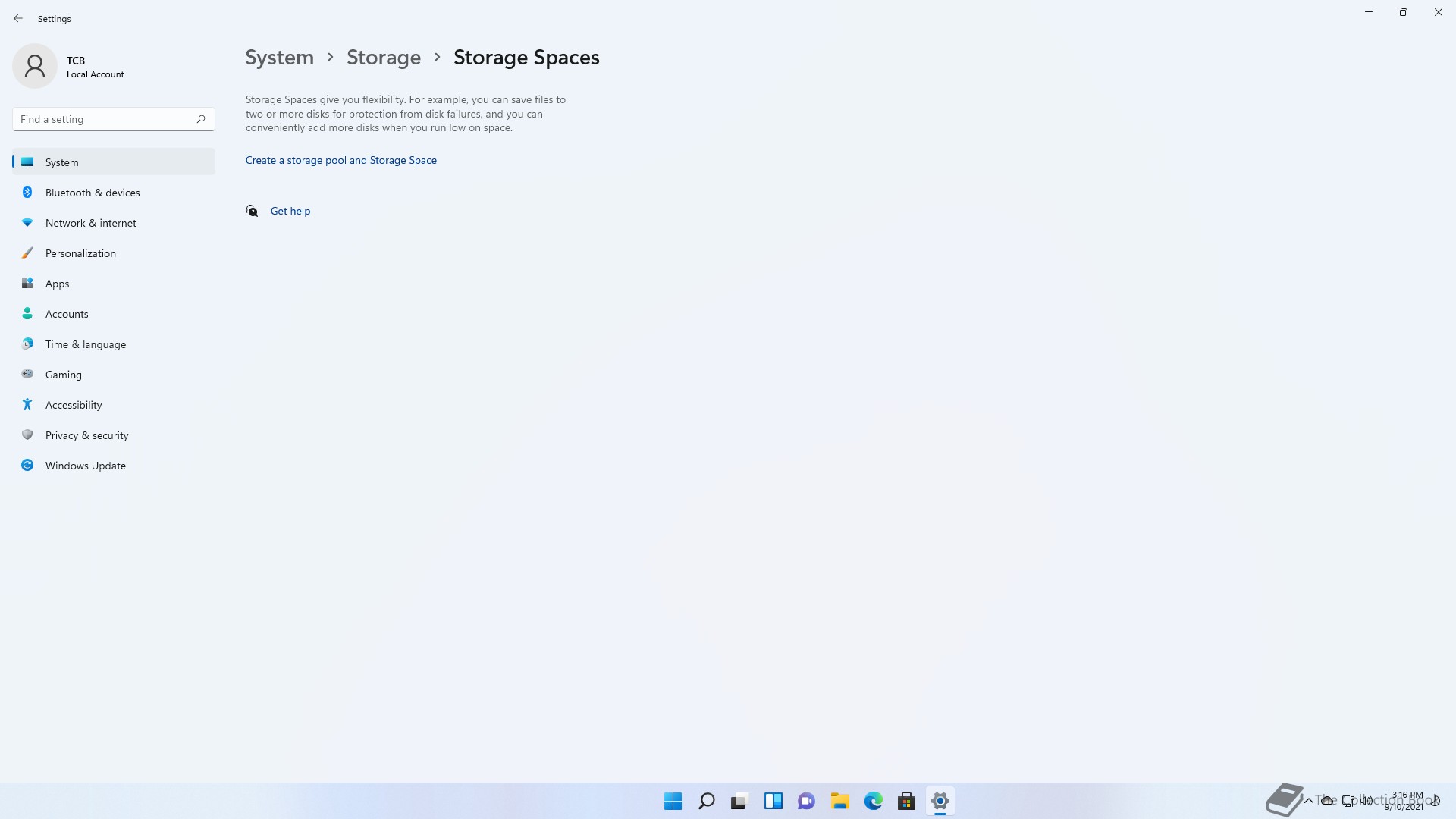Restore down the Settings window
This screenshot has width=1456, height=819.
pos(1404,12)
